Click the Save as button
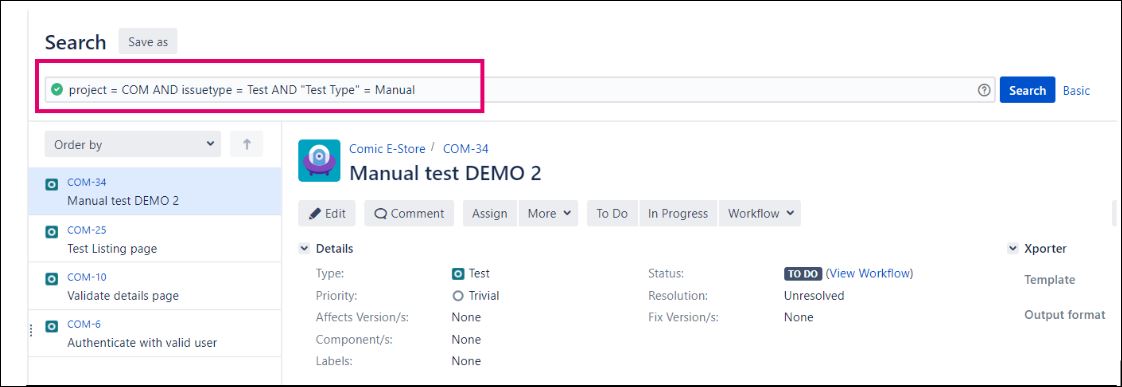 (x=148, y=41)
